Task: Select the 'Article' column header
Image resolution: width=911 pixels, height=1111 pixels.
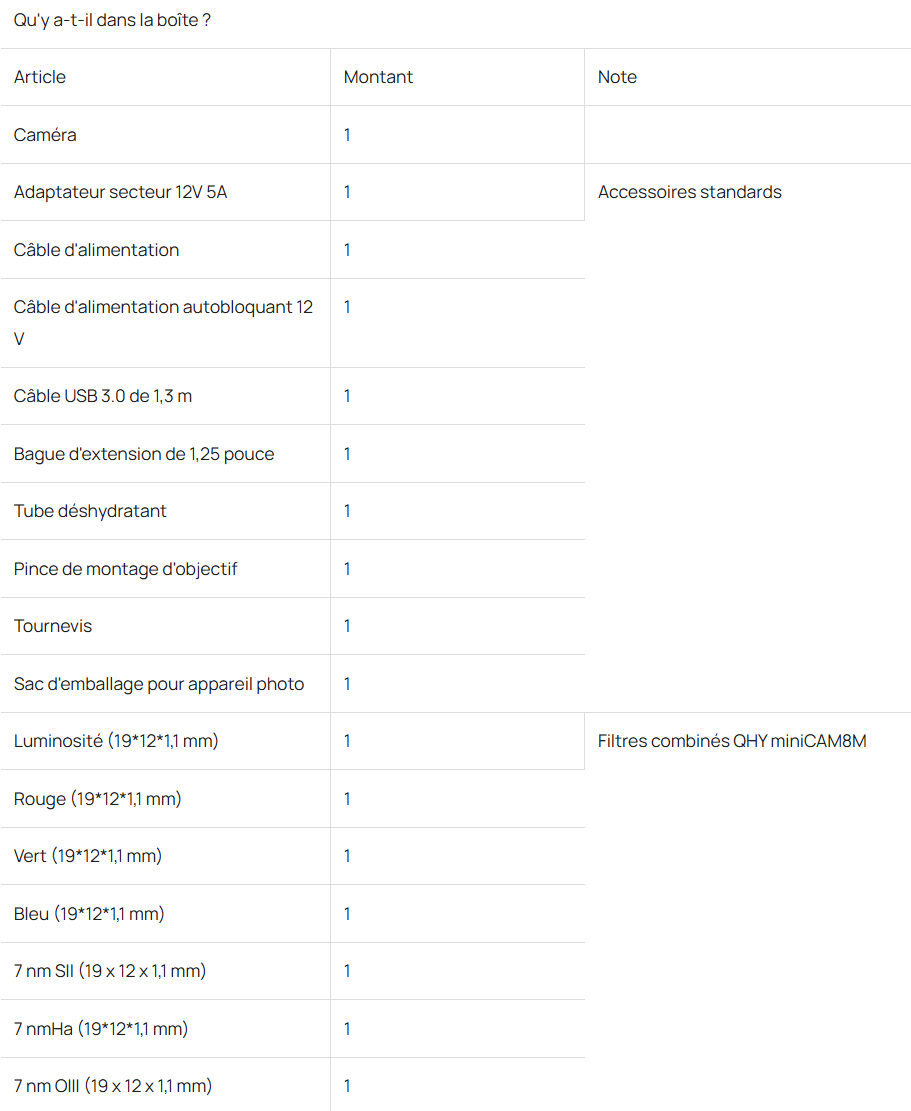Action: click(x=40, y=77)
